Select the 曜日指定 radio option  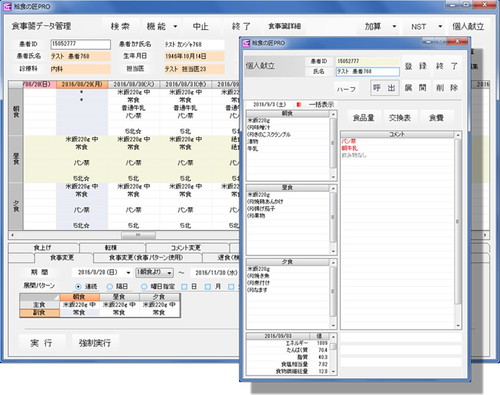144,286
